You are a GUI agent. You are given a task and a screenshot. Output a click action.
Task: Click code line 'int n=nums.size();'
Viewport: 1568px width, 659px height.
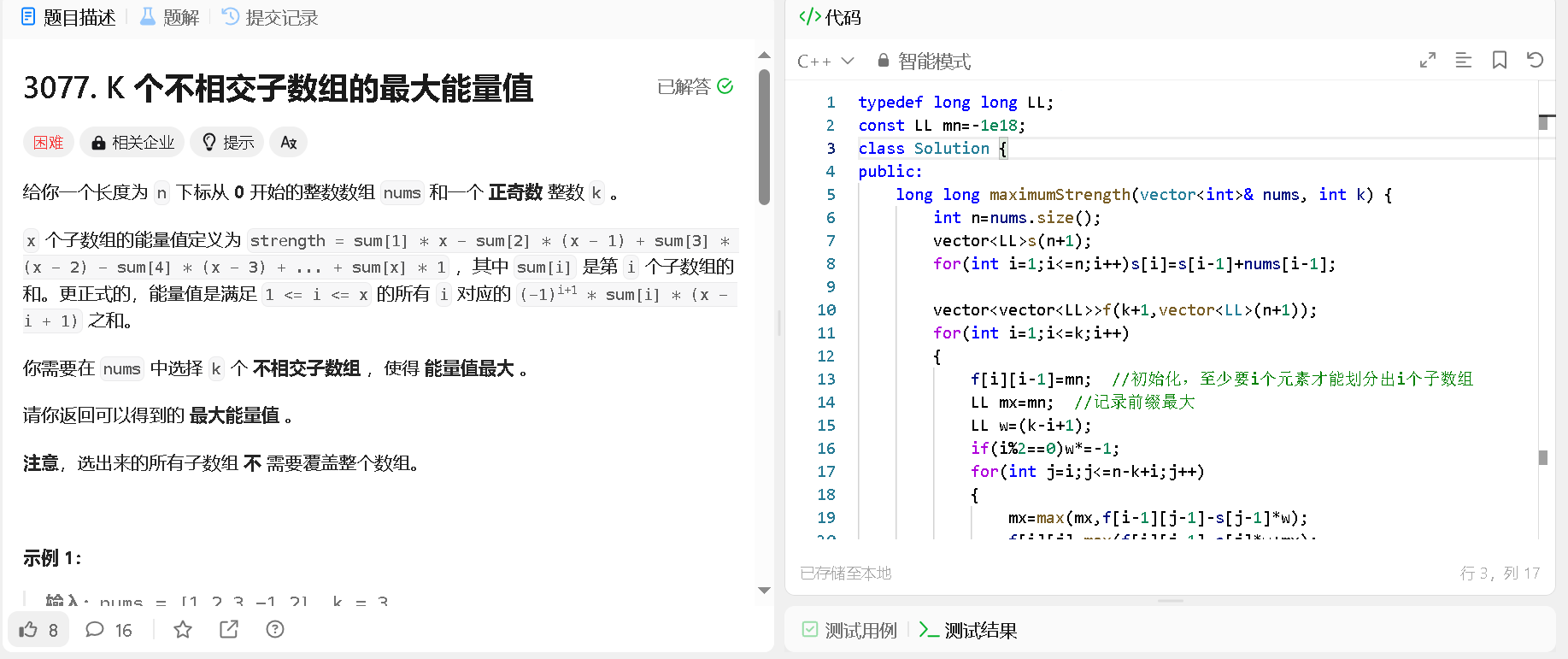click(1017, 217)
